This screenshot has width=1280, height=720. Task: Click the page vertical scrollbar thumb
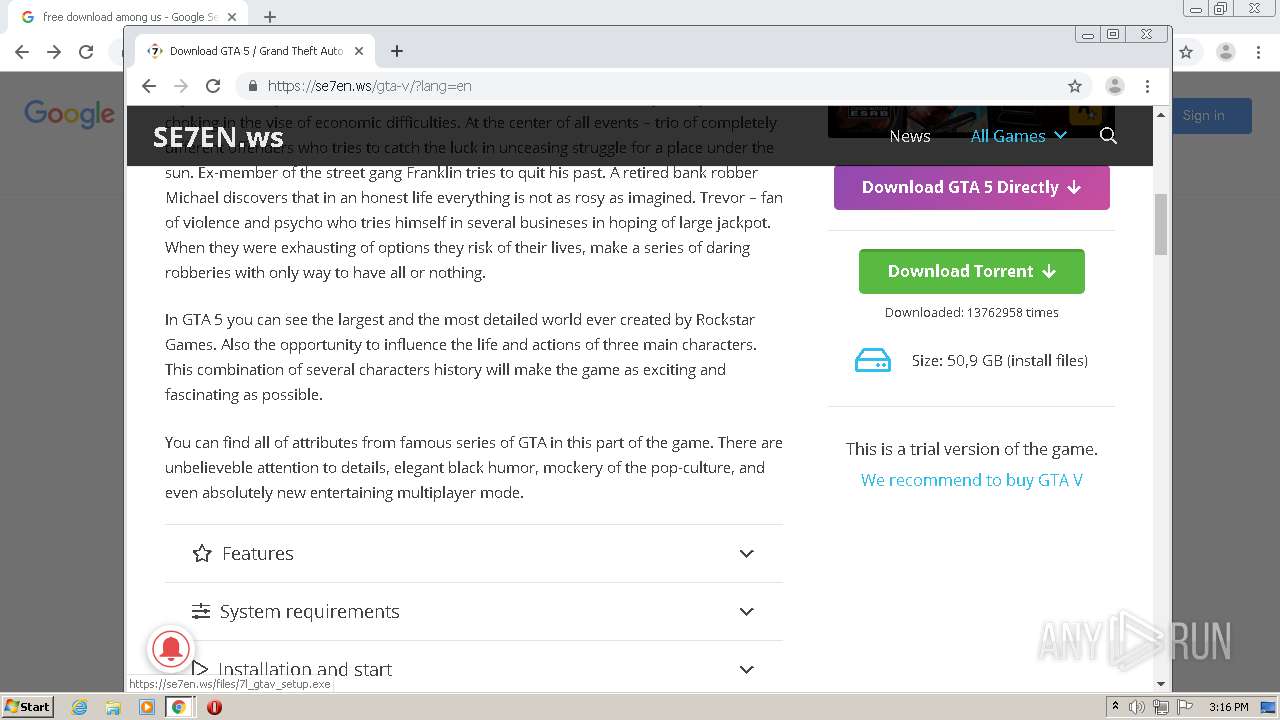pos(1161,224)
